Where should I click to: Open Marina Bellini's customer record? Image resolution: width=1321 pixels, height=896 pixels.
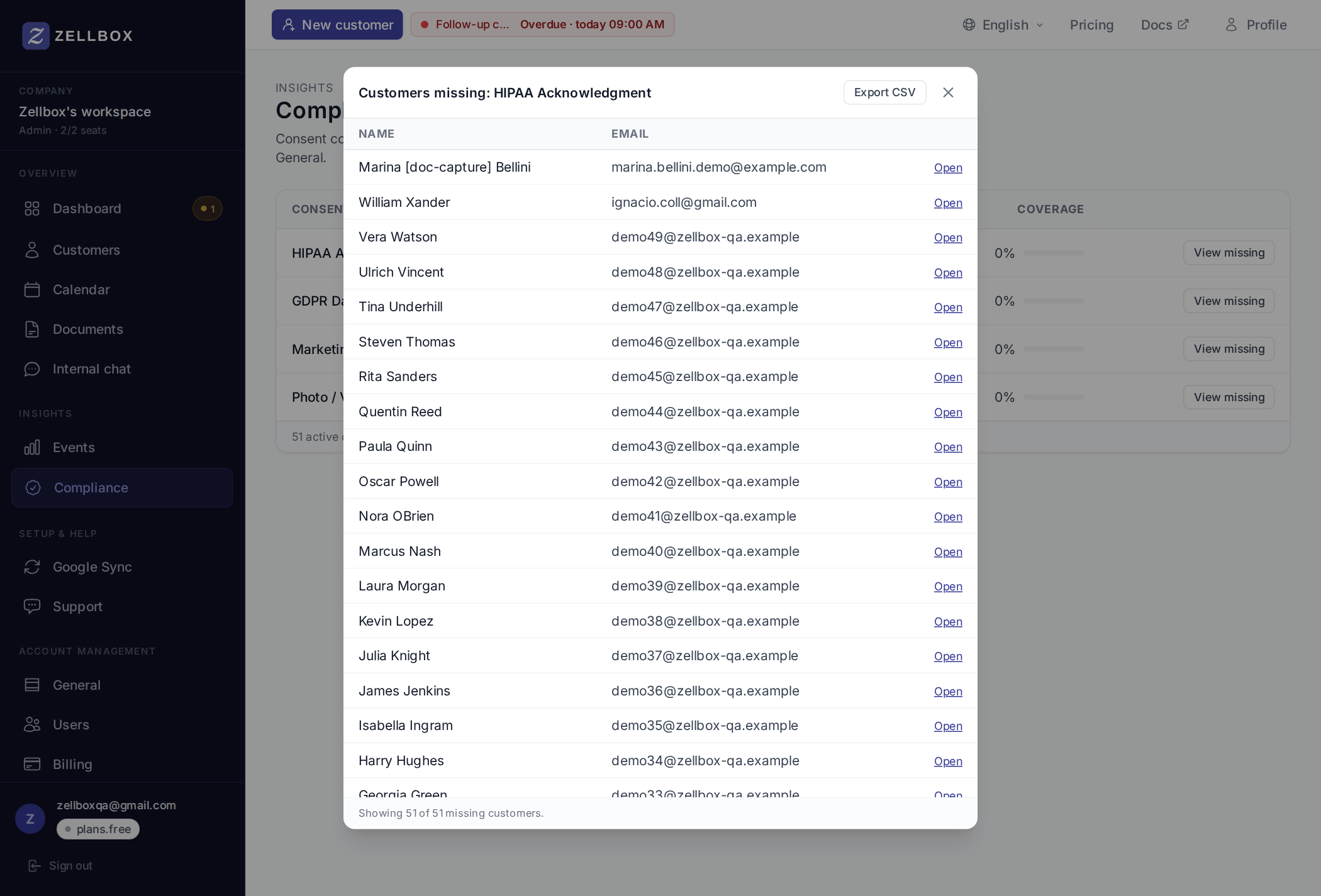pos(948,168)
